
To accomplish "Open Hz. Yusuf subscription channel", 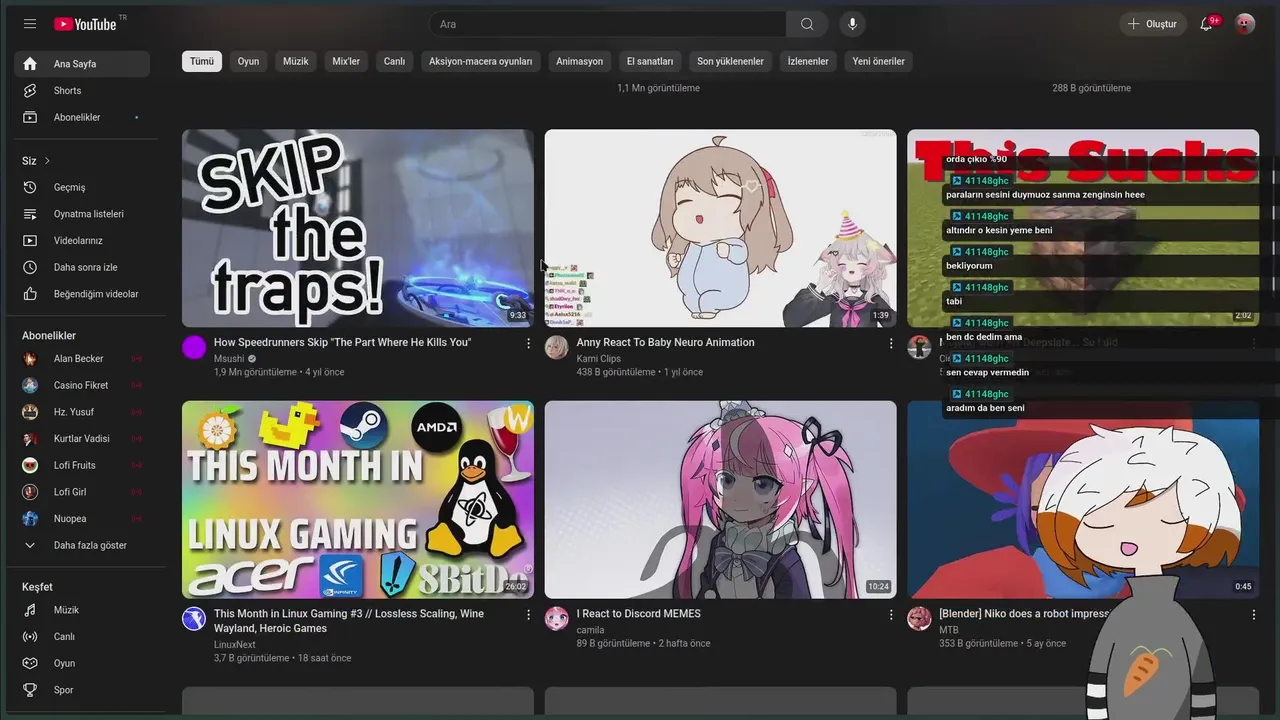I will (x=82, y=412).
